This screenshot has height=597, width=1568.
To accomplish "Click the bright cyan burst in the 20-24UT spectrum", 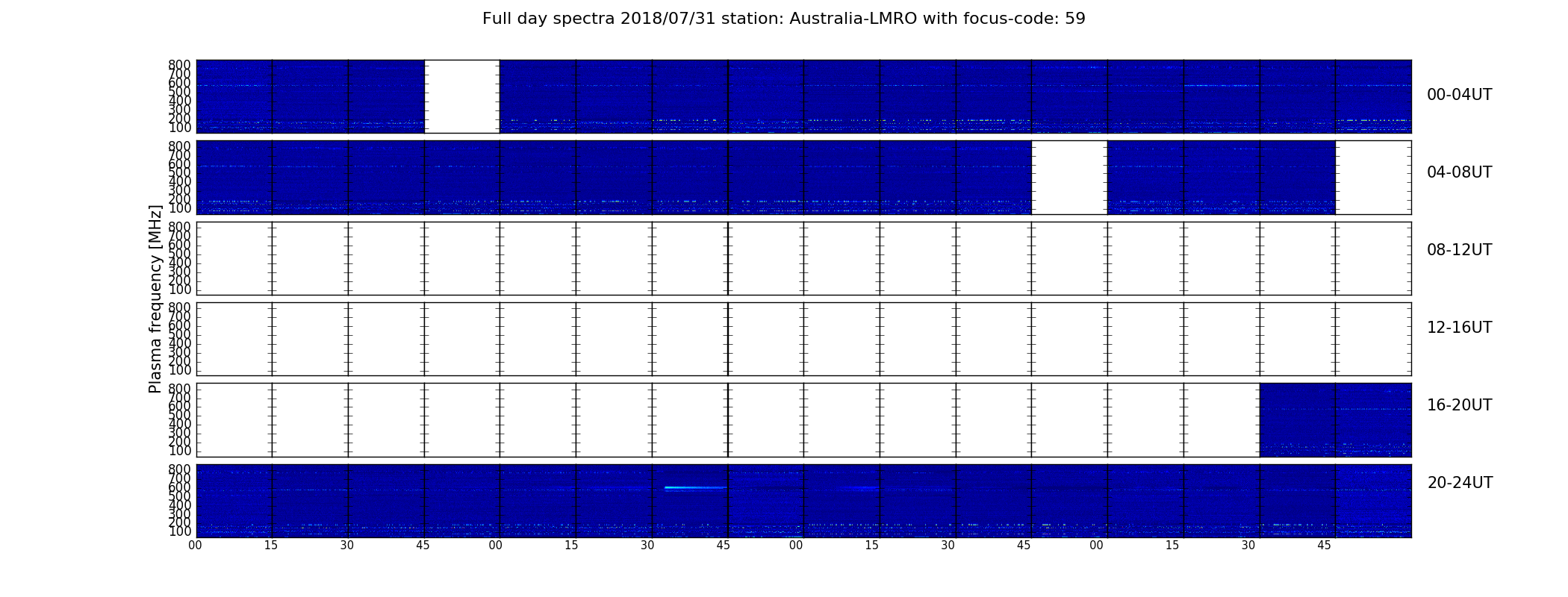I will (695, 487).
